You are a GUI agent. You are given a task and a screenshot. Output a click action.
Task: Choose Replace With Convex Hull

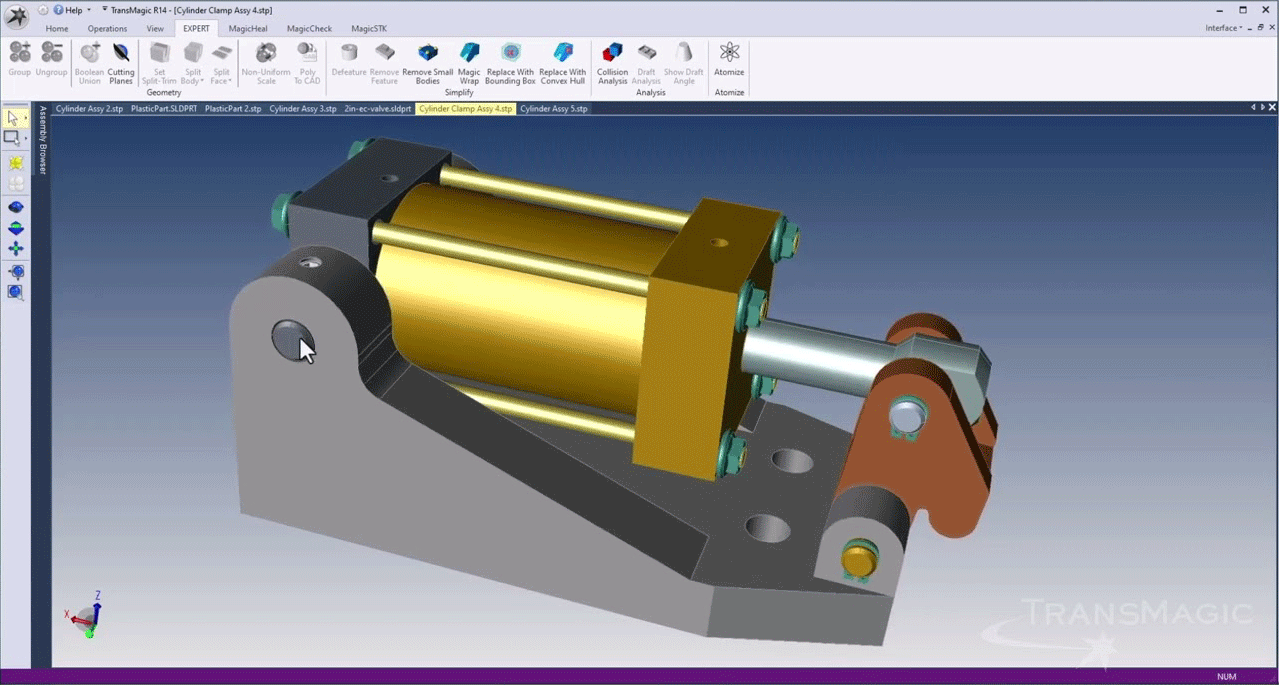[x=562, y=62]
